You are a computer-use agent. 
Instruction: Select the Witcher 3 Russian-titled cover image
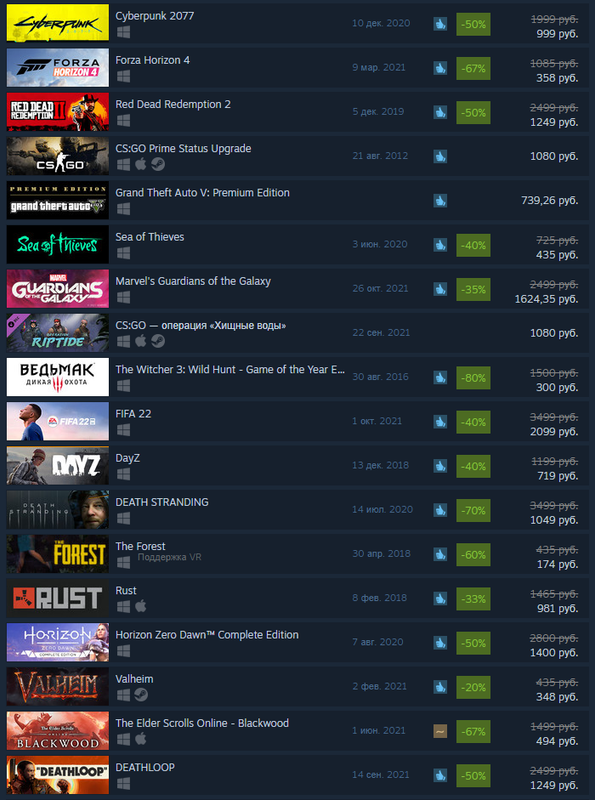[58, 377]
